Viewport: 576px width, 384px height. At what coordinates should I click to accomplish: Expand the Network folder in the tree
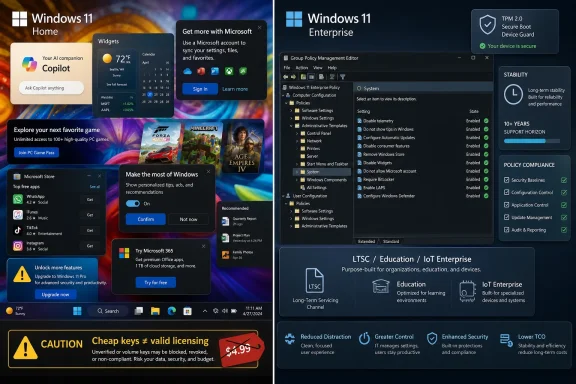(x=297, y=141)
